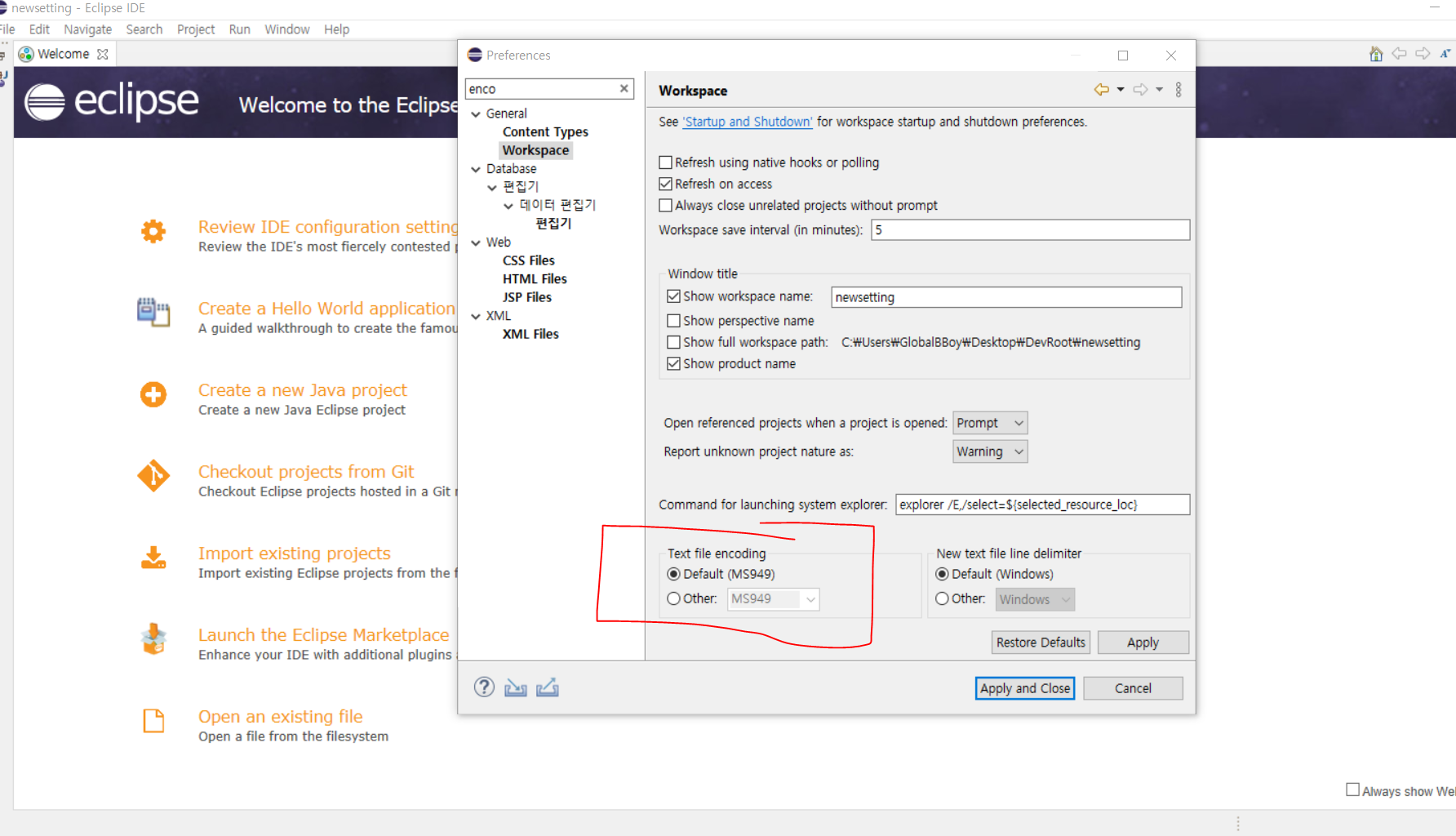Screen dimensions: 1456x836
Task: Open the Warning dropdown for unknown project nature
Action: click(x=991, y=451)
